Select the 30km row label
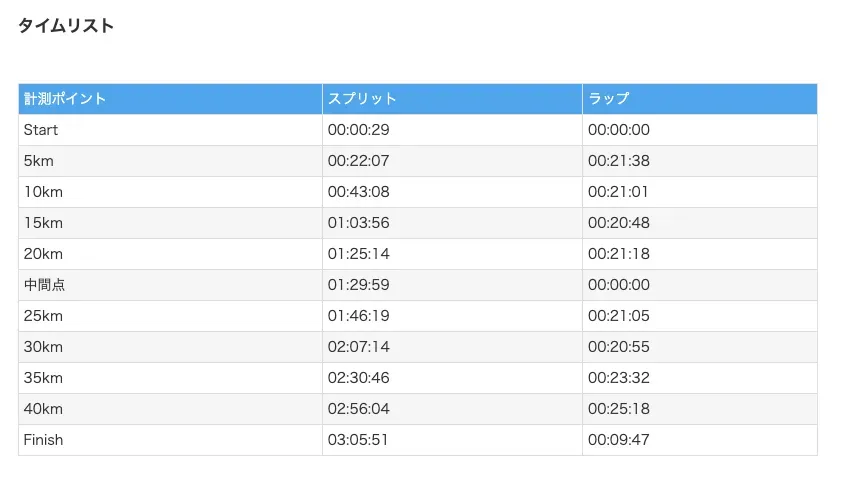 tap(43, 347)
